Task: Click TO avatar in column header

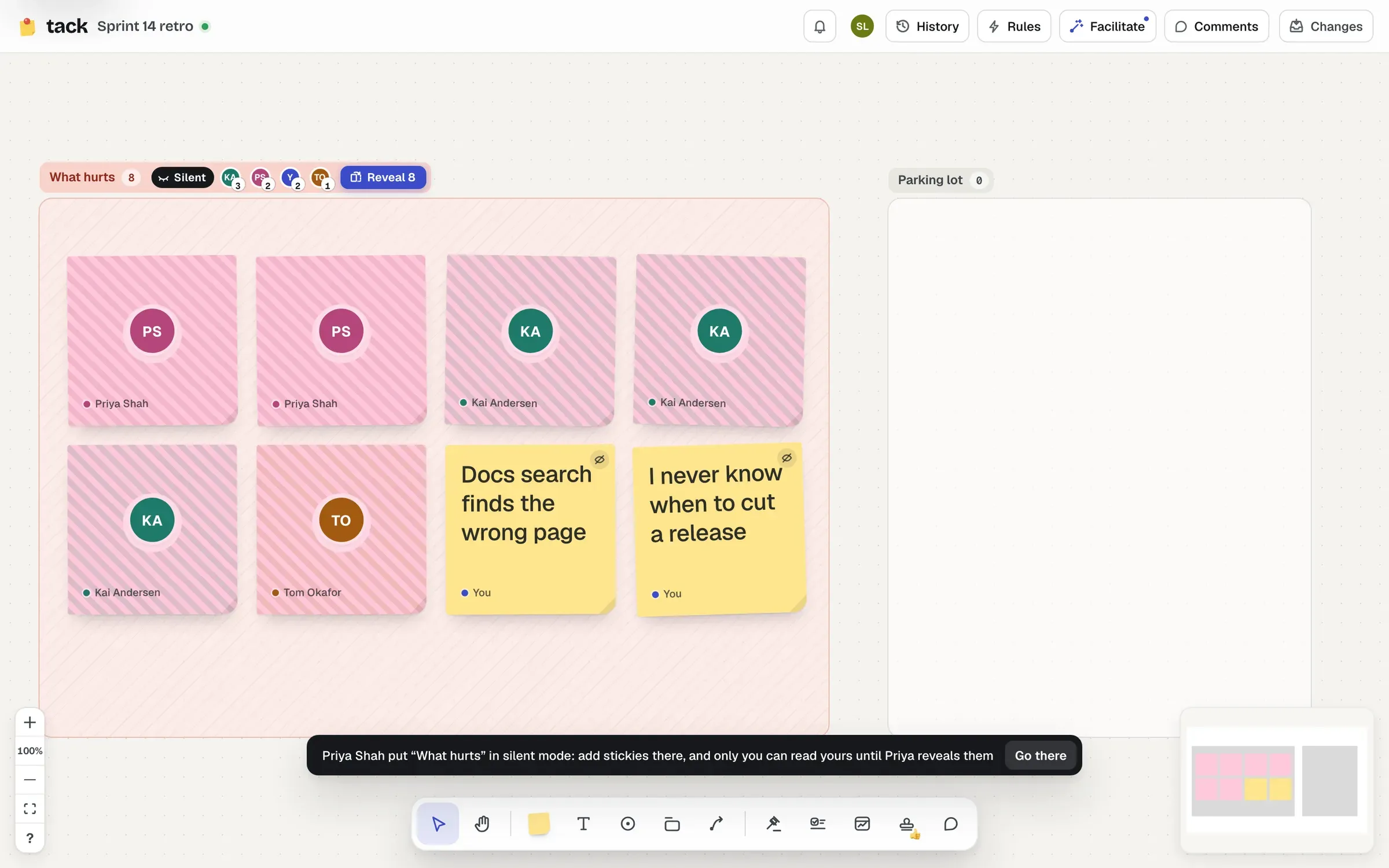Action: tap(321, 178)
